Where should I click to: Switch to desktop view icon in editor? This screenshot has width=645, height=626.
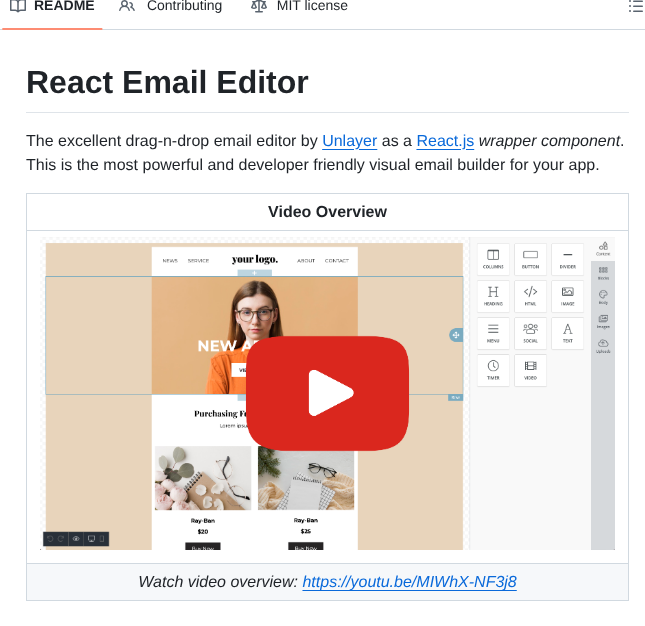pyautogui.click(x=91, y=539)
